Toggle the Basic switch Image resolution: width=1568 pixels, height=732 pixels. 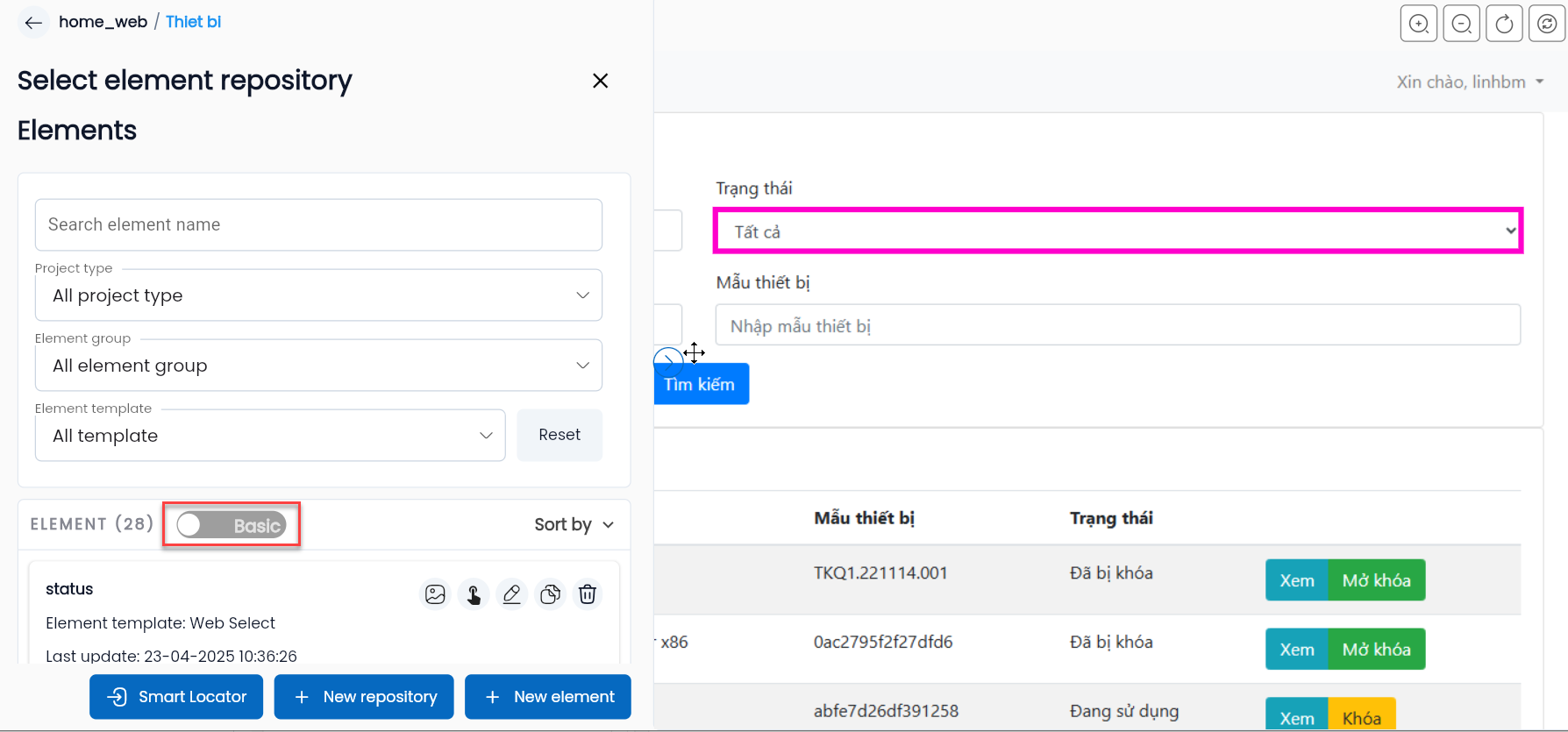[x=232, y=525]
